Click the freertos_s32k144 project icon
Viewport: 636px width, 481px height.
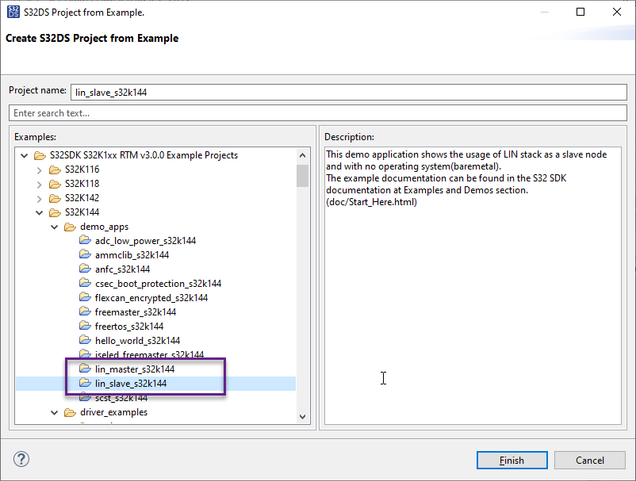click(x=85, y=326)
